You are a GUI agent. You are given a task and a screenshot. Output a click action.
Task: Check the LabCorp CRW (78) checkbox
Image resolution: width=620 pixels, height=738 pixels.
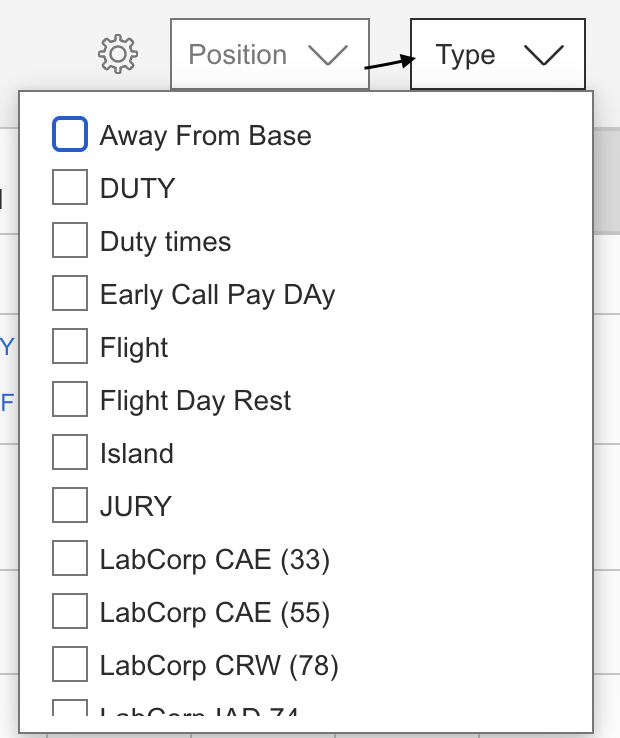click(70, 665)
